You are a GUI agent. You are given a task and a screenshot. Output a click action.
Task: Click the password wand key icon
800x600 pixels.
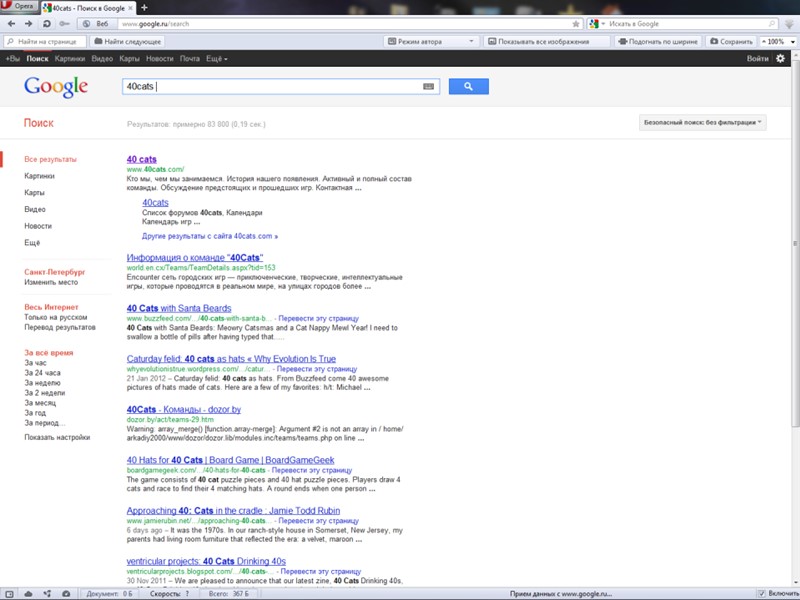click(64, 23)
